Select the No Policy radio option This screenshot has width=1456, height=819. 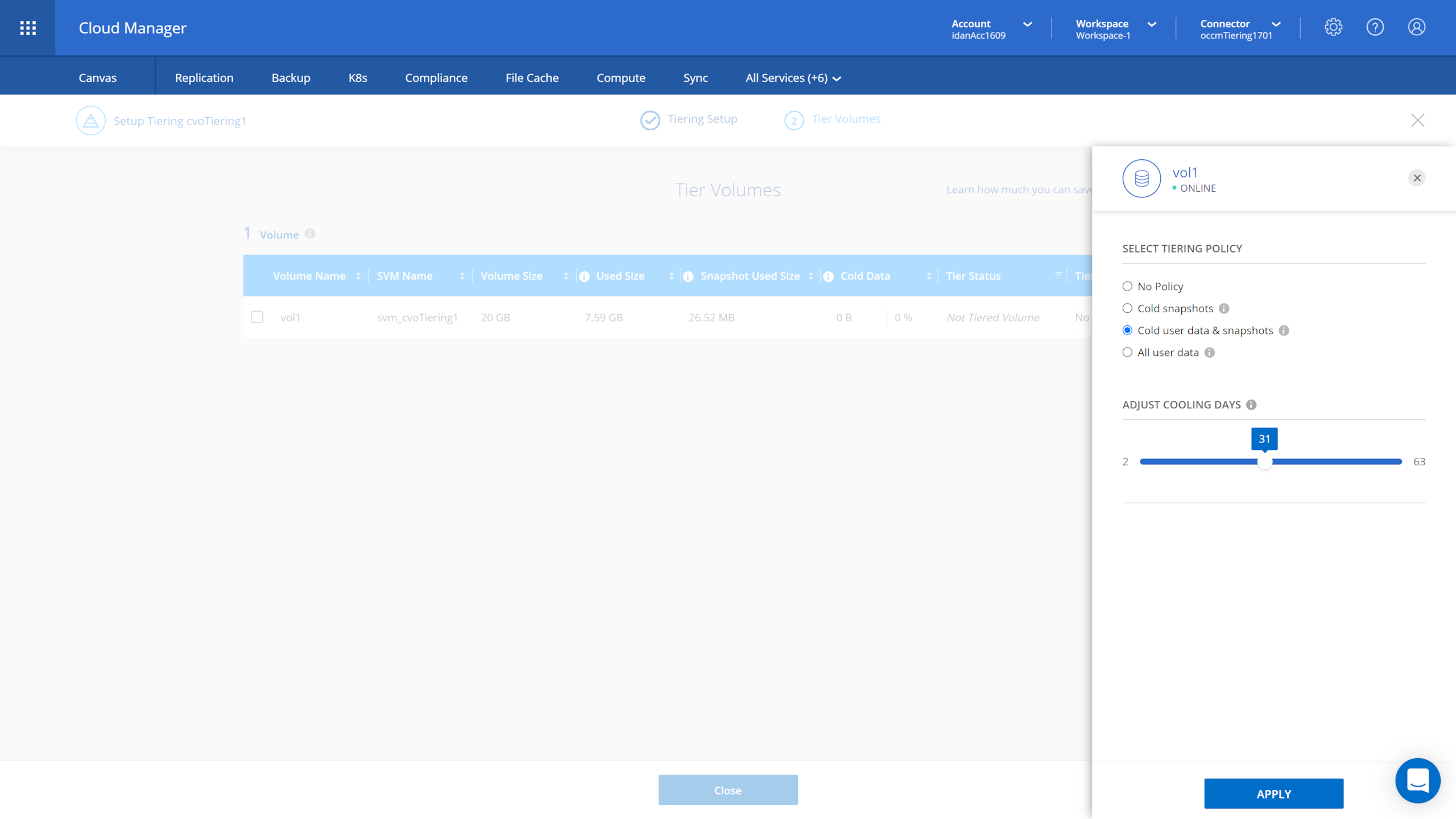[x=1127, y=286]
